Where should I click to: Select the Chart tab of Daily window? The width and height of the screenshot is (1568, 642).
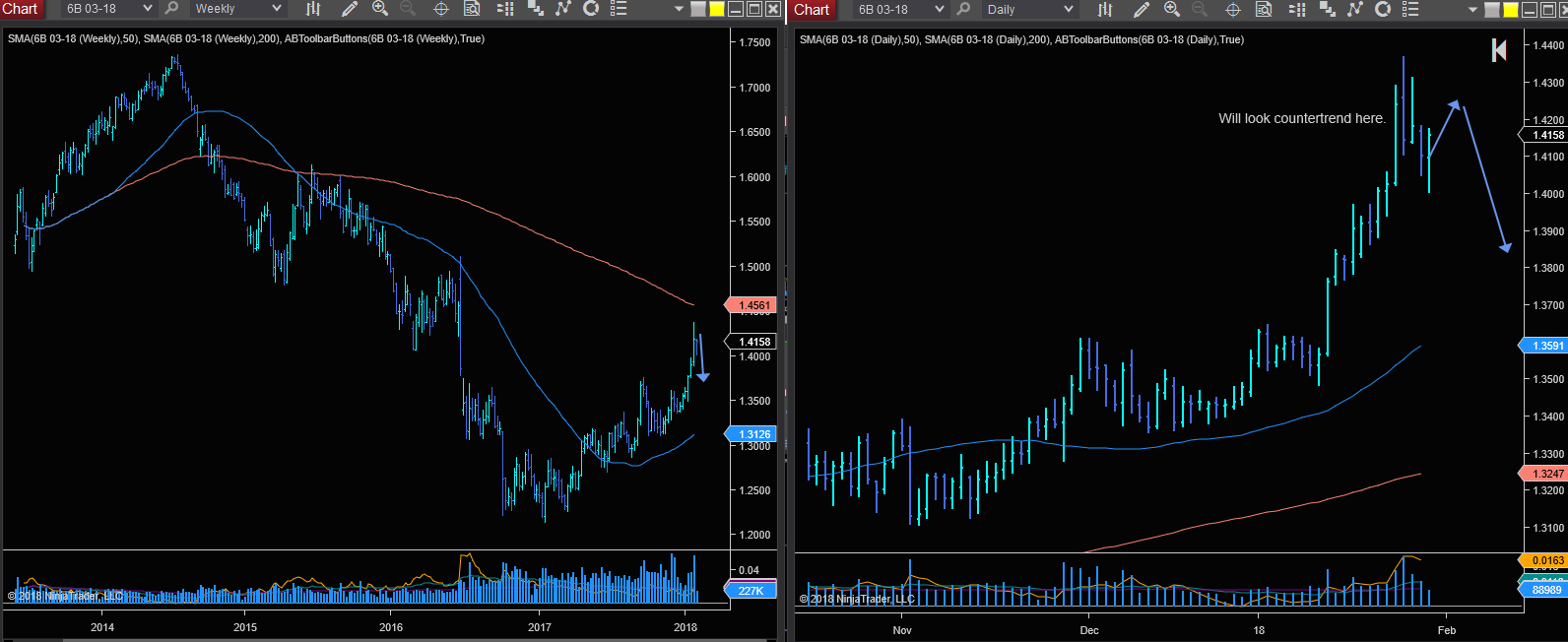pyautogui.click(x=813, y=9)
